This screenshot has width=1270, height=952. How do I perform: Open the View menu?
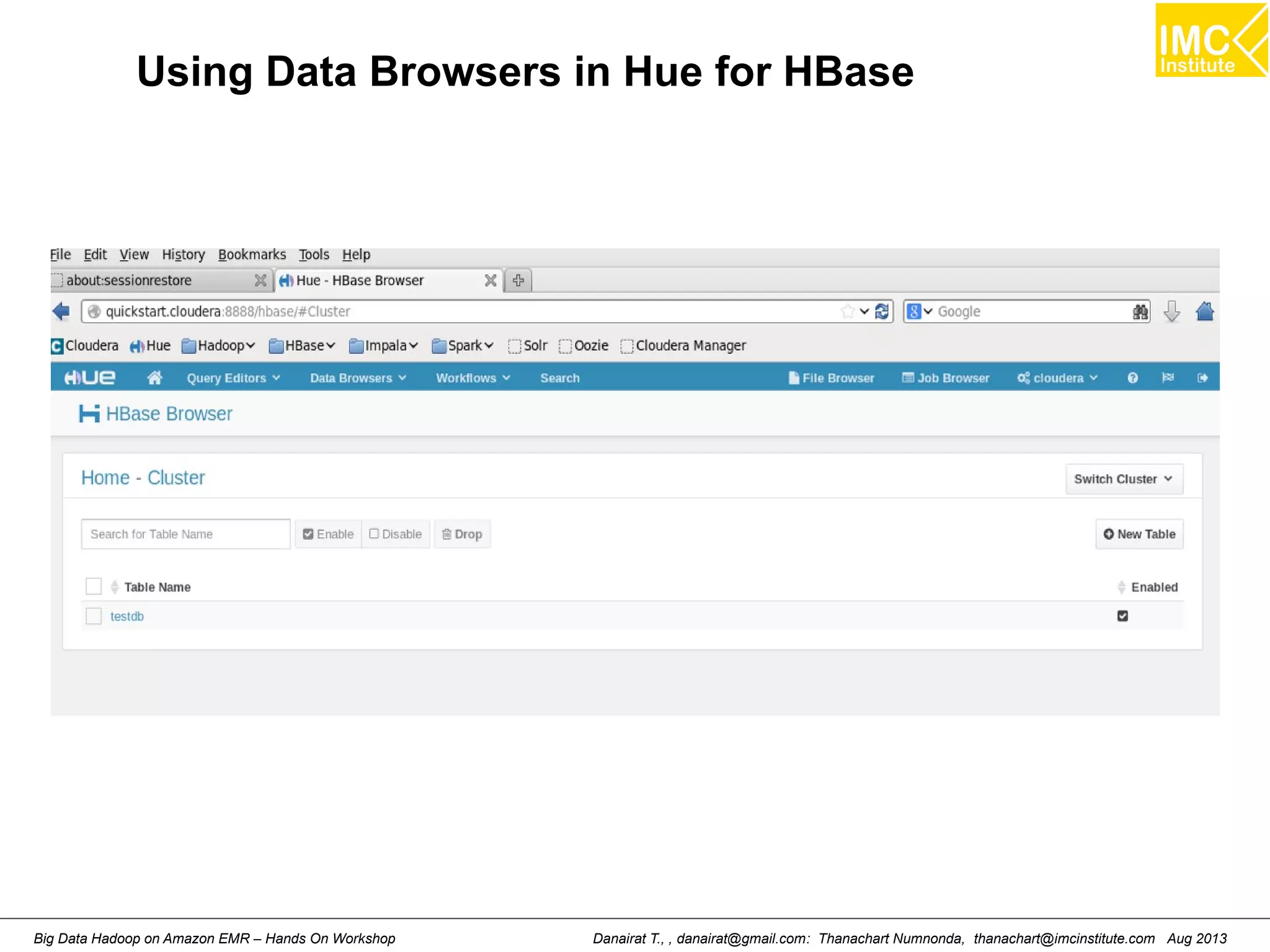click(134, 255)
